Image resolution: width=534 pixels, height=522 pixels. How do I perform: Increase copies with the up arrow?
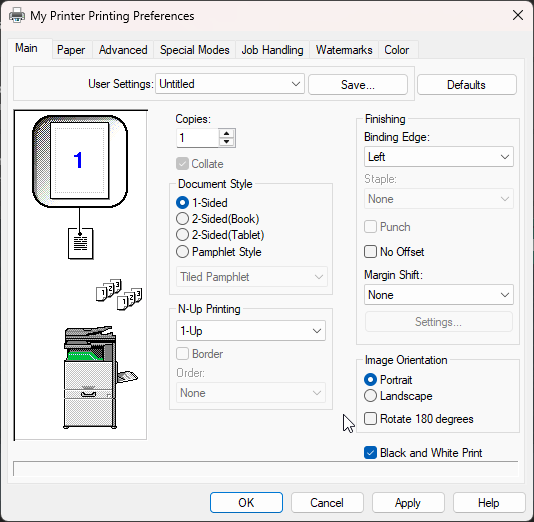(x=226, y=133)
